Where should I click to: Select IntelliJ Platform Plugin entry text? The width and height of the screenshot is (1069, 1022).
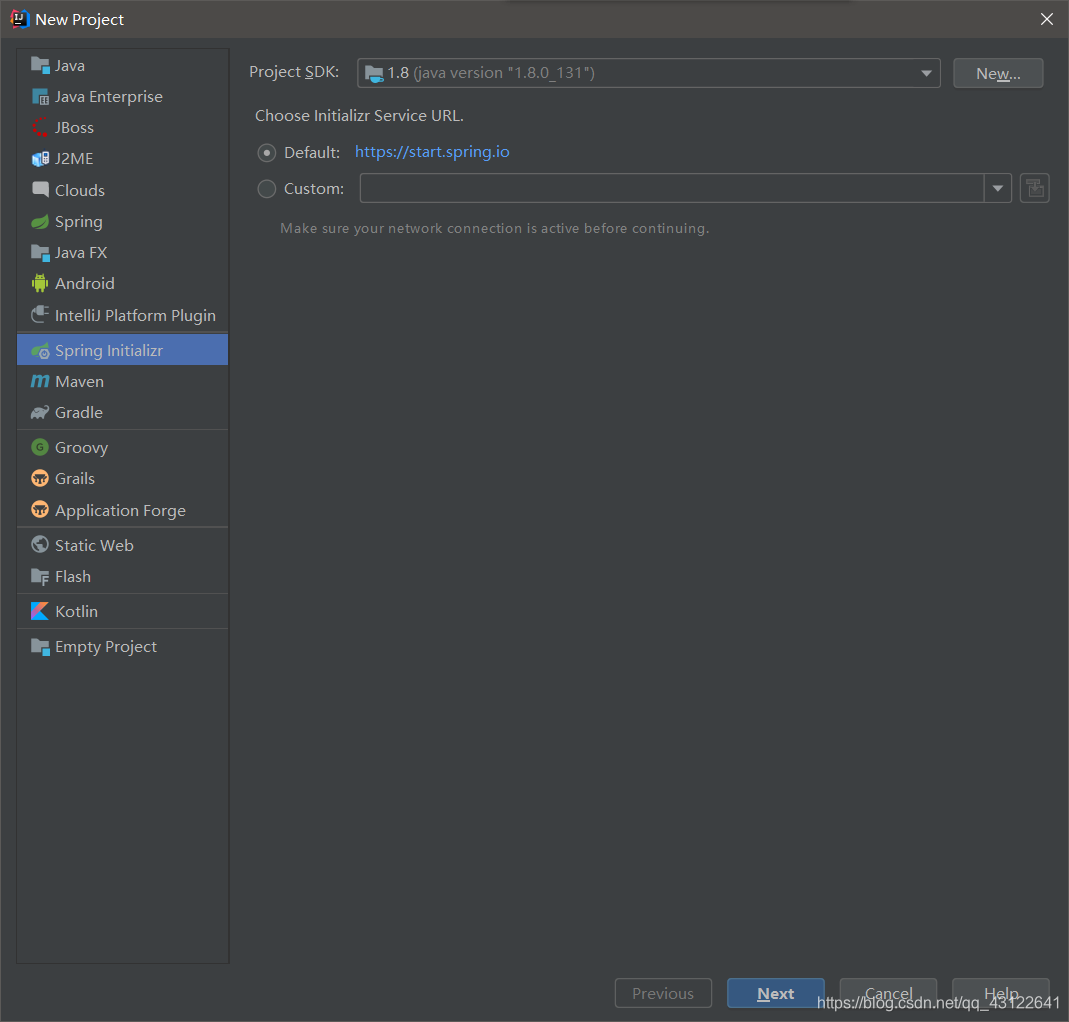135,316
